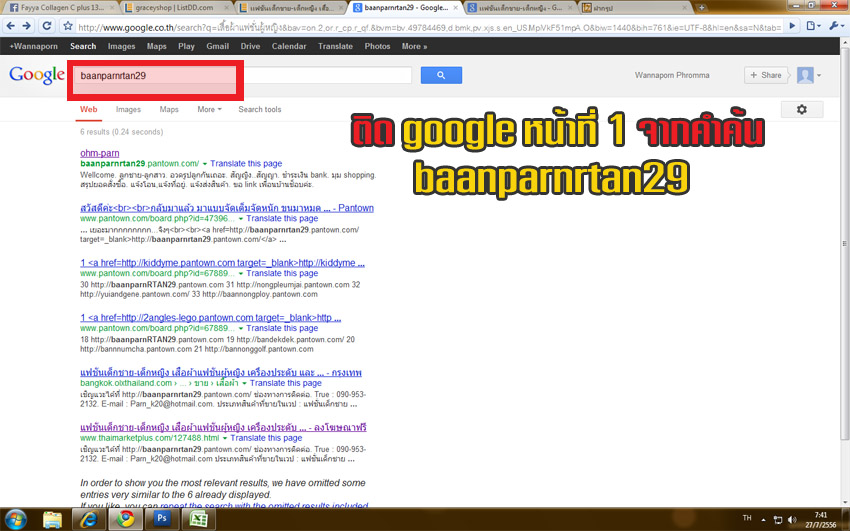This screenshot has height=531, width=850.
Task: Open result titled สวัสดีค่ะ - Pantown
Action: point(227,208)
